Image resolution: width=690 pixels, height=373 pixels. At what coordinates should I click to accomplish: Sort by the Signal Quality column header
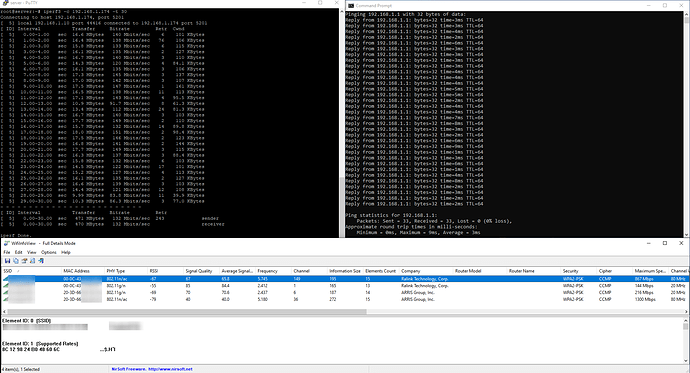pos(202,271)
